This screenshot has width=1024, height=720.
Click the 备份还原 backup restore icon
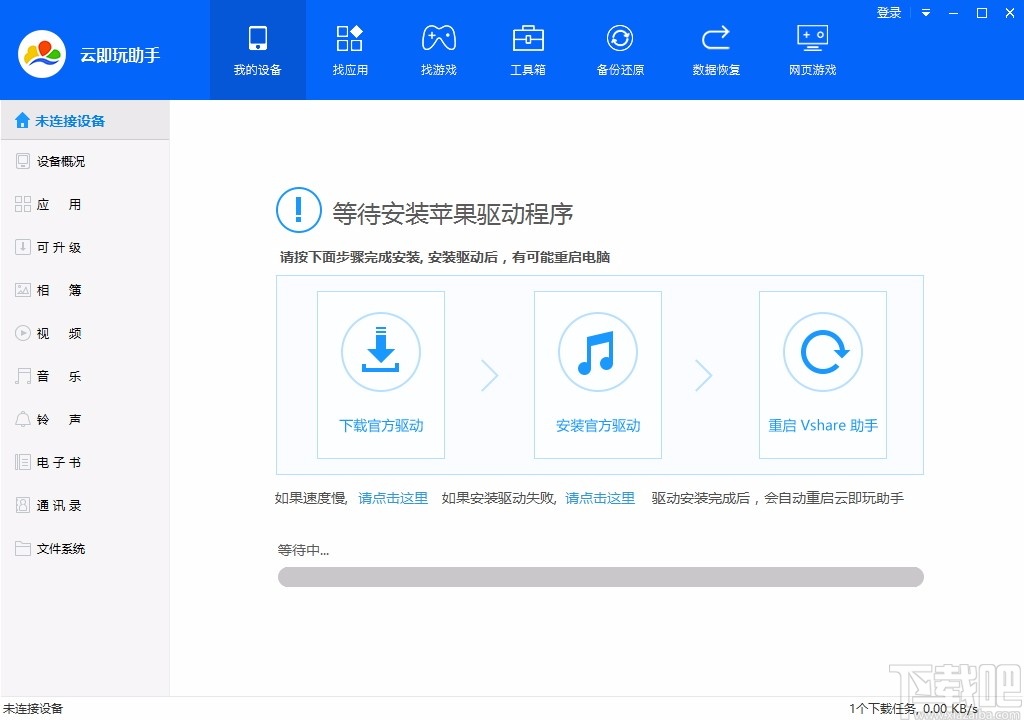(x=620, y=48)
